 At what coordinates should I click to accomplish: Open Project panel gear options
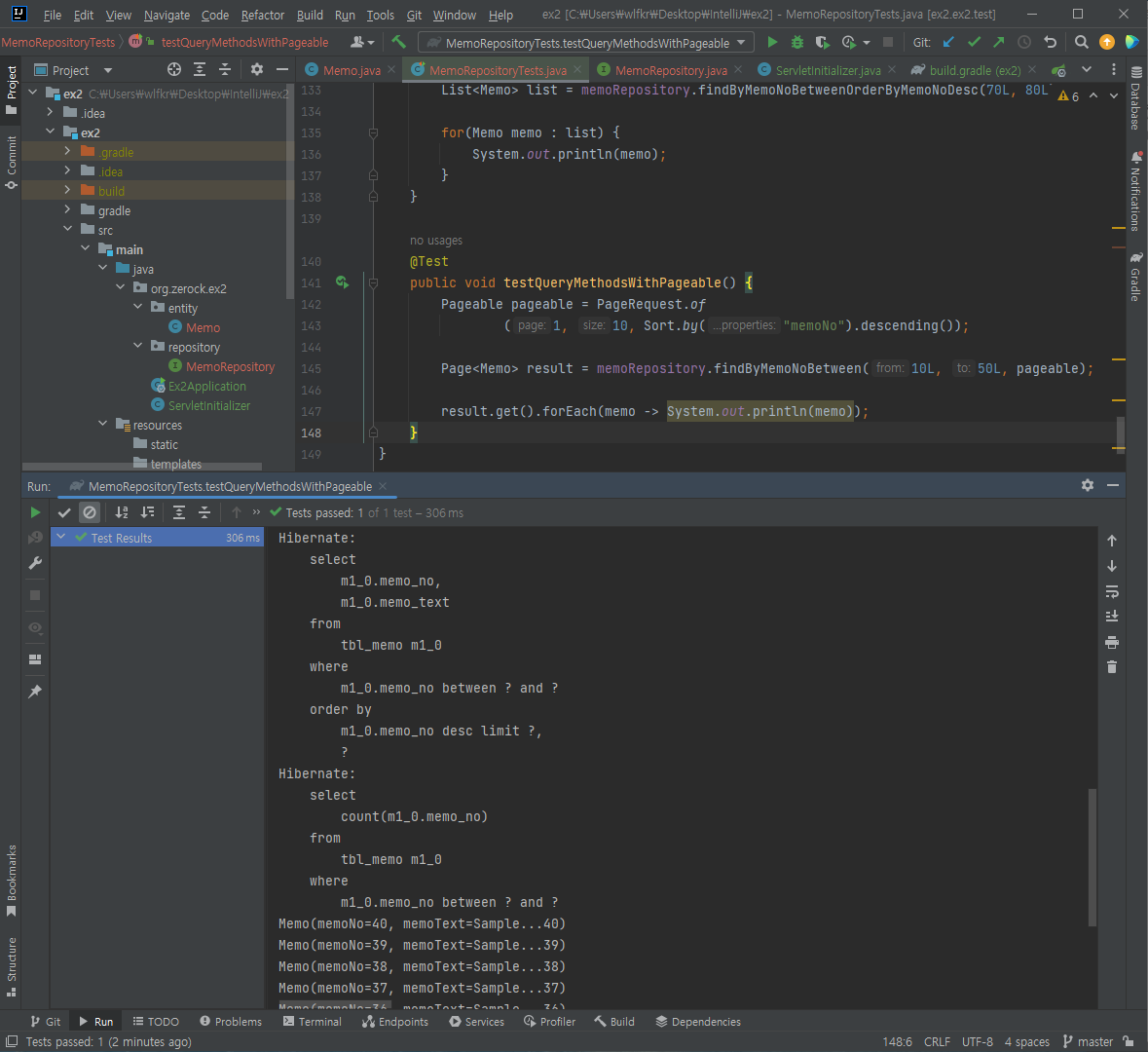click(257, 69)
